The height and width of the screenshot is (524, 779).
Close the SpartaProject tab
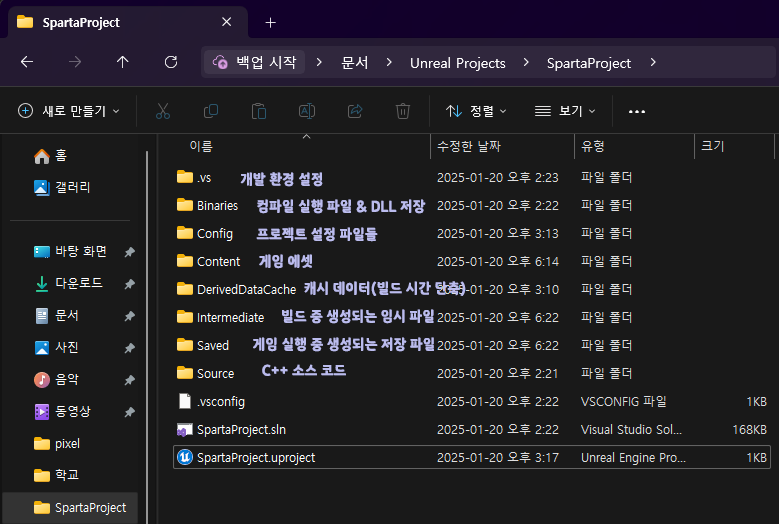coord(227,22)
